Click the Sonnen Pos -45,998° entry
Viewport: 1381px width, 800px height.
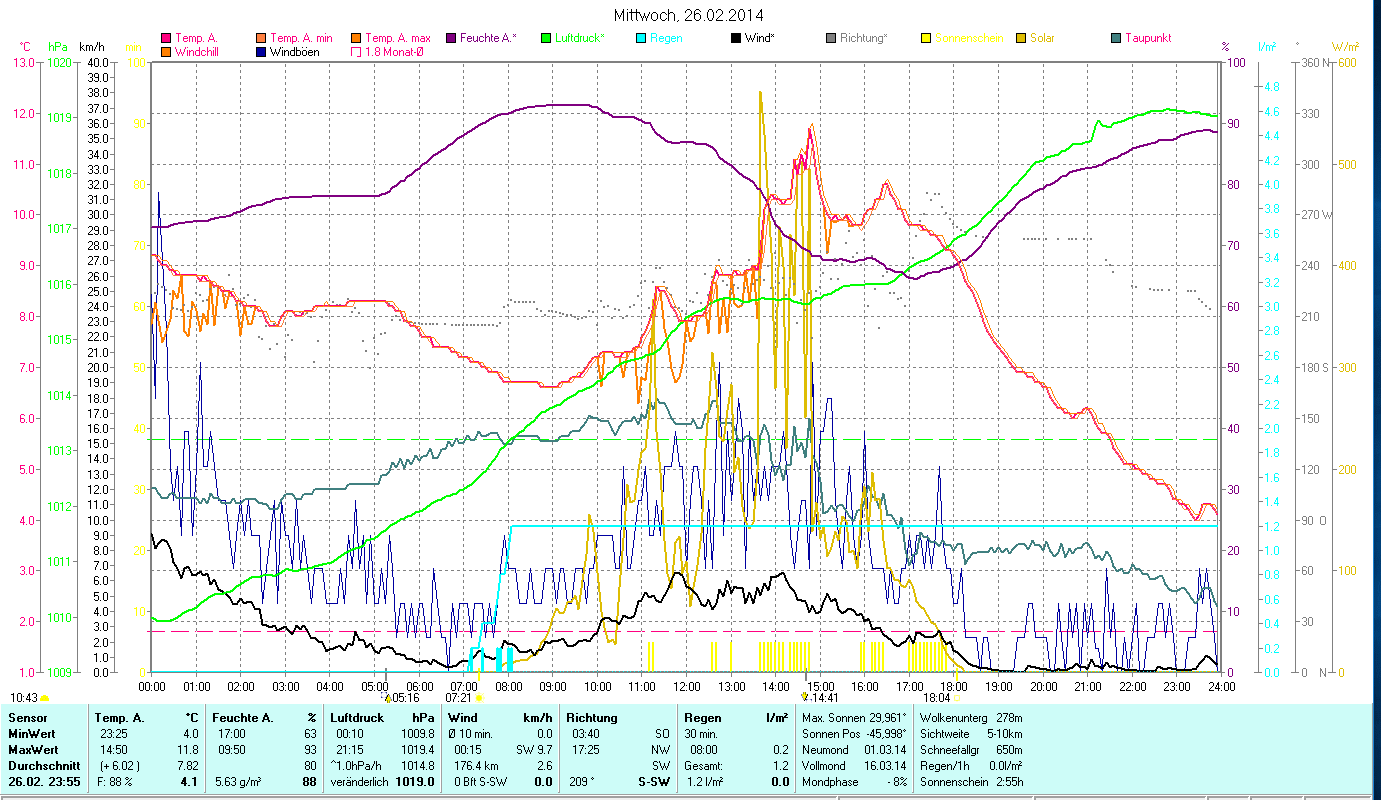pyautogui.click(x=855, y=734)
